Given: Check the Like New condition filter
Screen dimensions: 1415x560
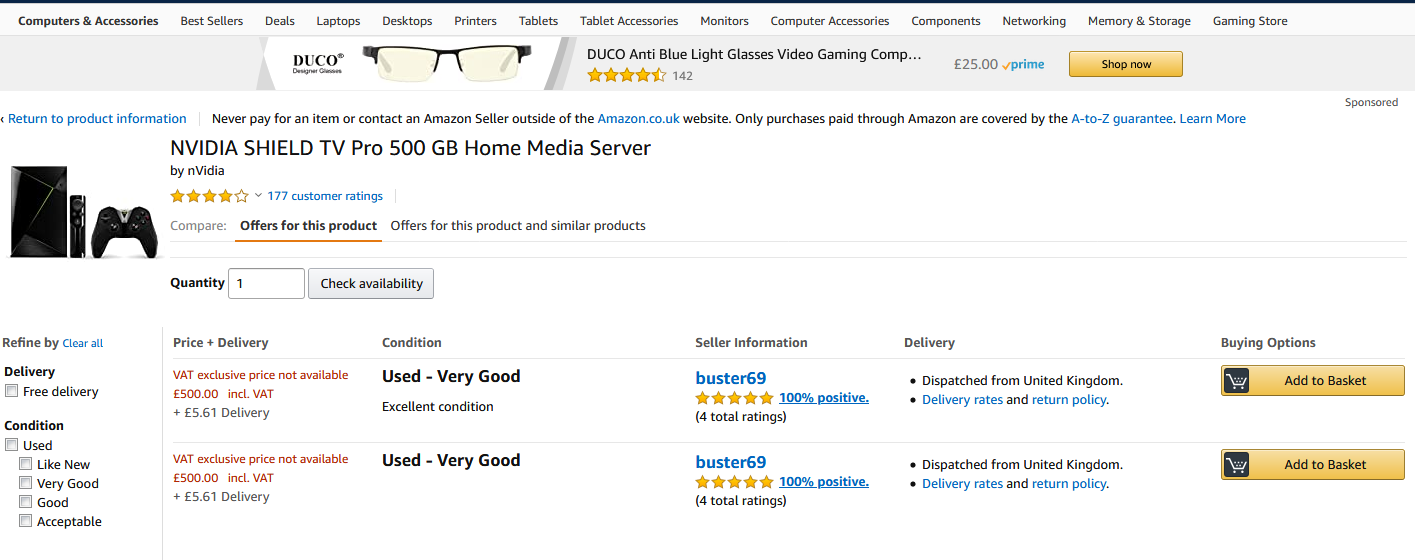Looking at the screenshot, I should tap(26, 465).
